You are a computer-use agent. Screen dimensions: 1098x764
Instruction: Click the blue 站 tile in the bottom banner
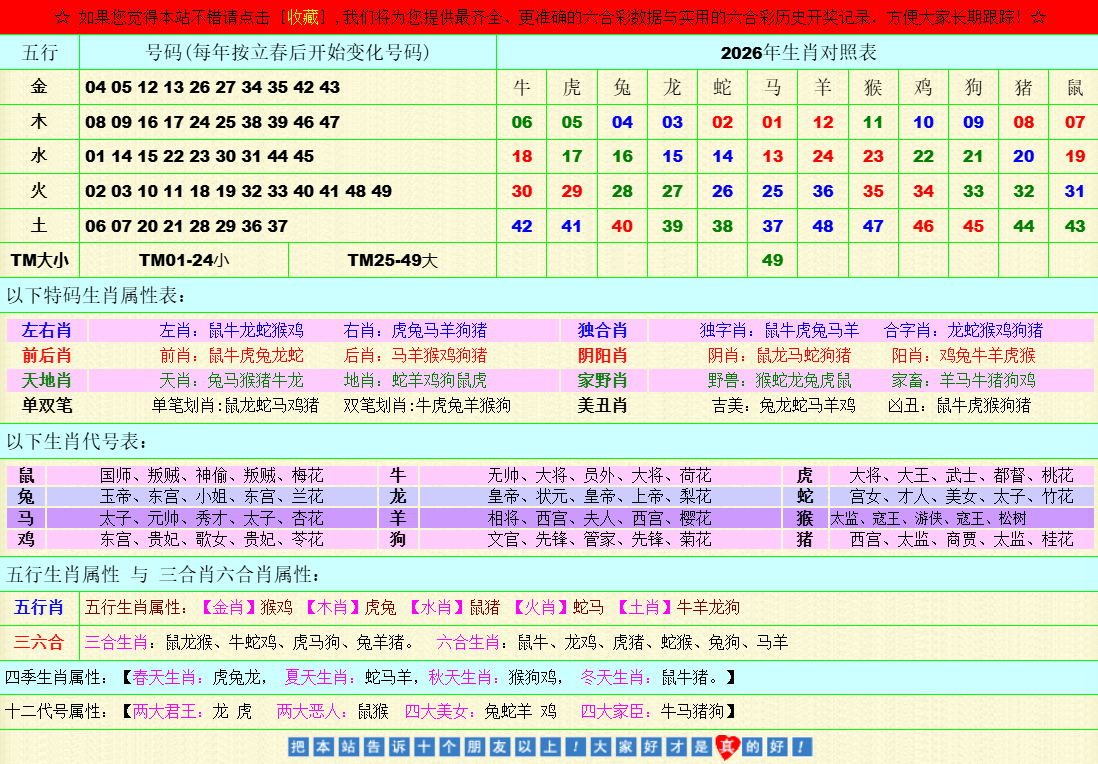tap(347, 747)
